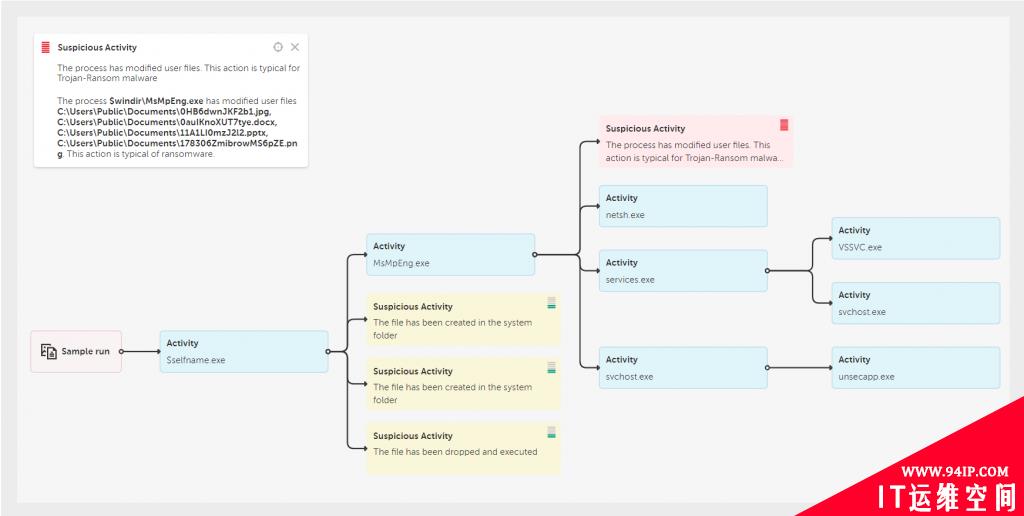
Task: Select the services.exe activity node
Action: (x=683, y=270)
